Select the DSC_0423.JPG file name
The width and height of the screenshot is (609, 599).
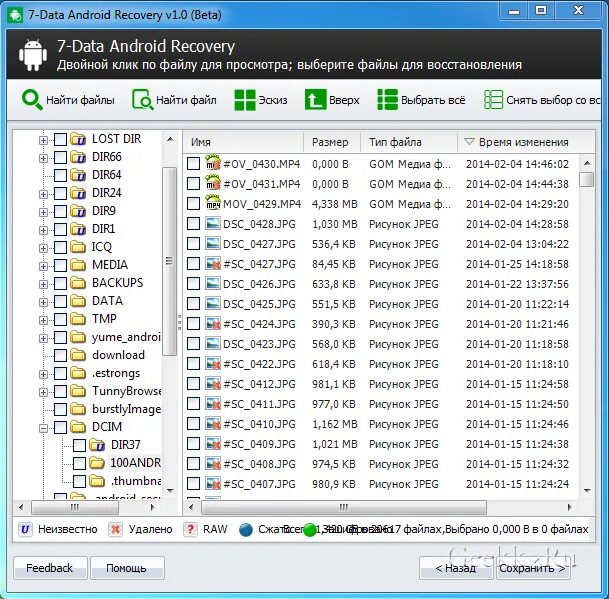coord(259,344)
